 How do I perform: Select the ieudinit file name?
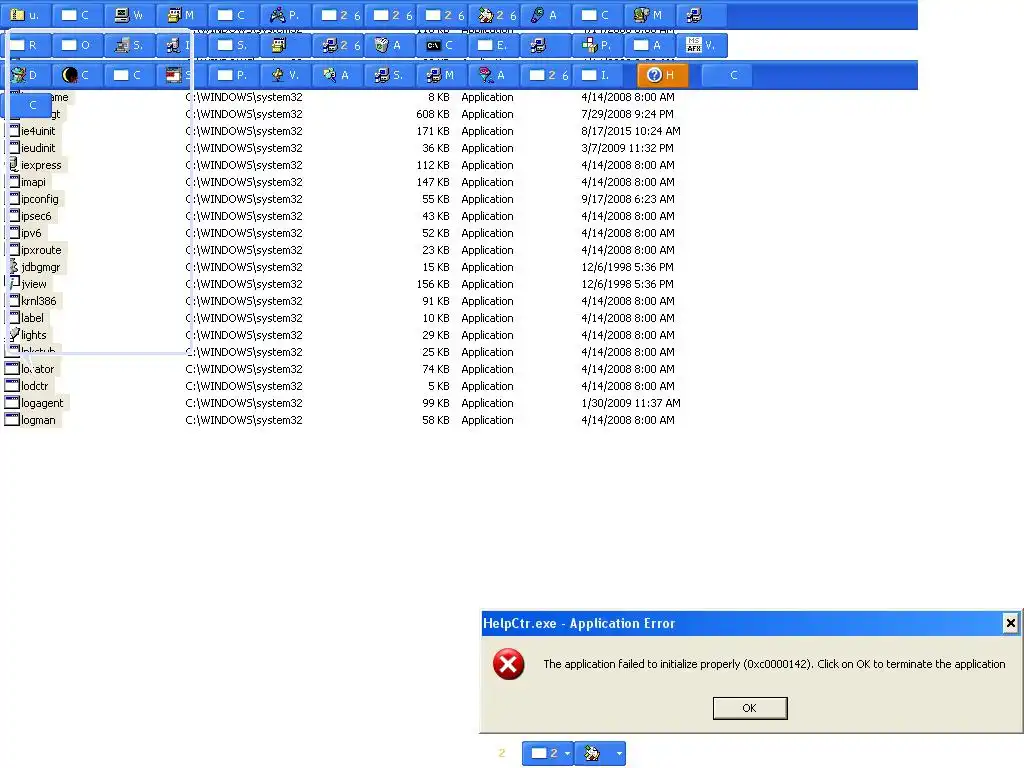pos(38,148)
